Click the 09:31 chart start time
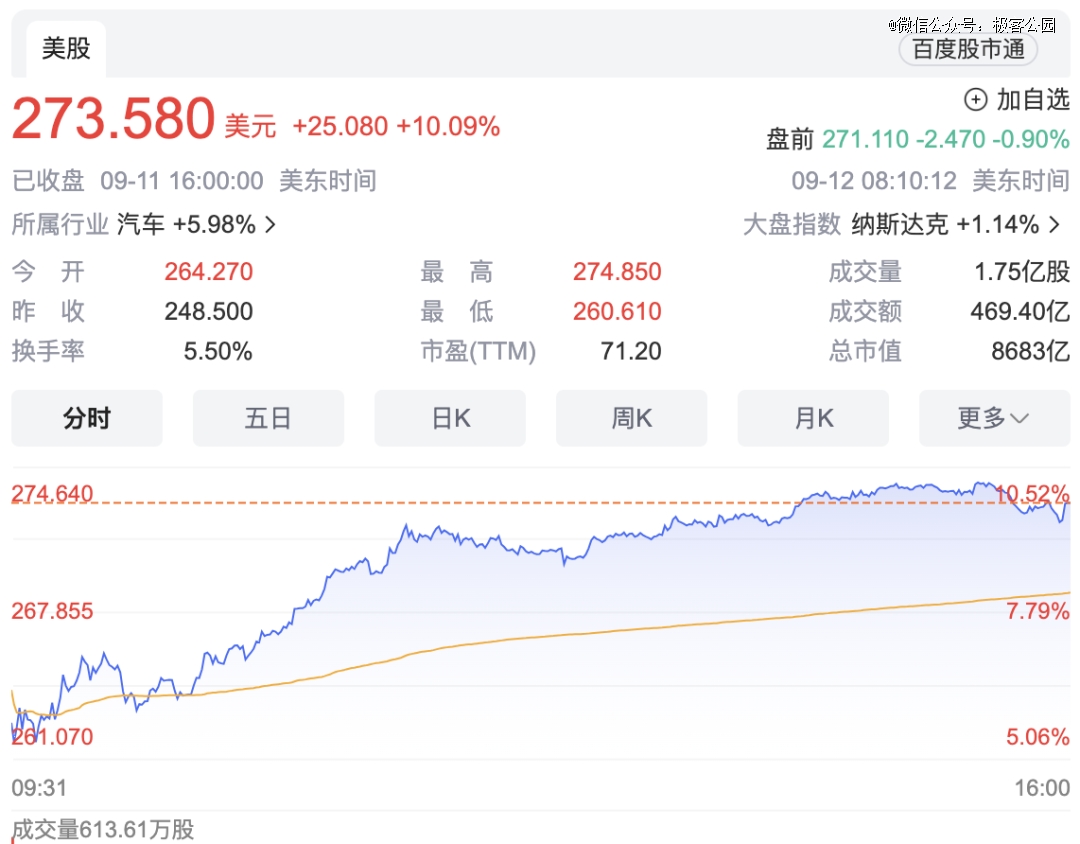 pyautogui.click(x=39, y=788)
